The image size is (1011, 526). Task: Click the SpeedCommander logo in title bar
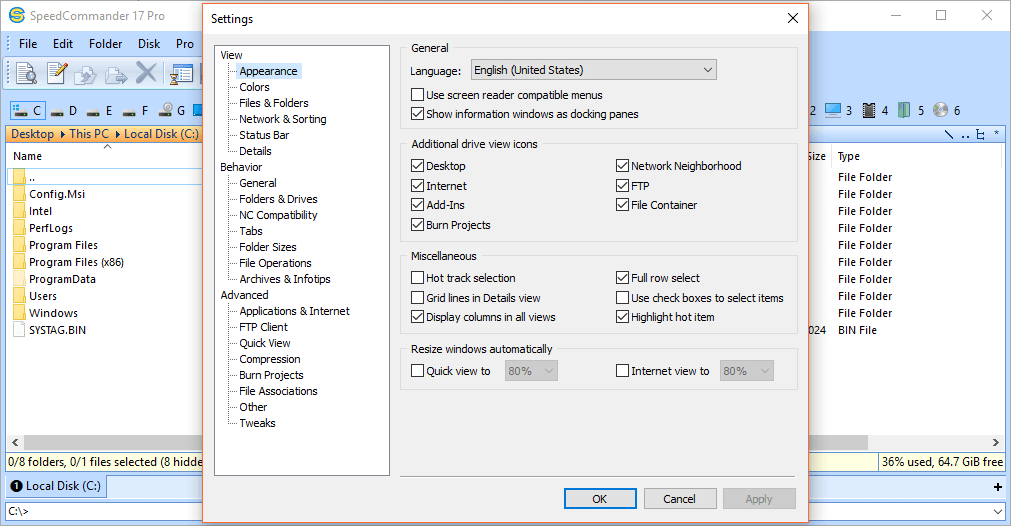coord(16,15)
